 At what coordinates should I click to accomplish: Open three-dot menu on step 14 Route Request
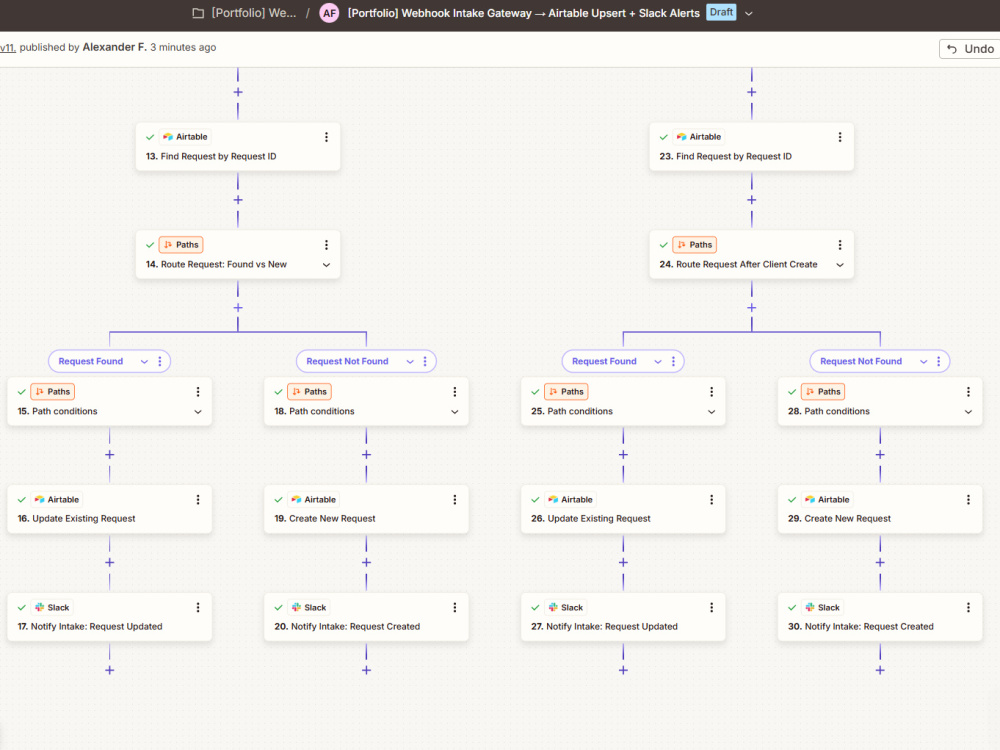[326, 245]
